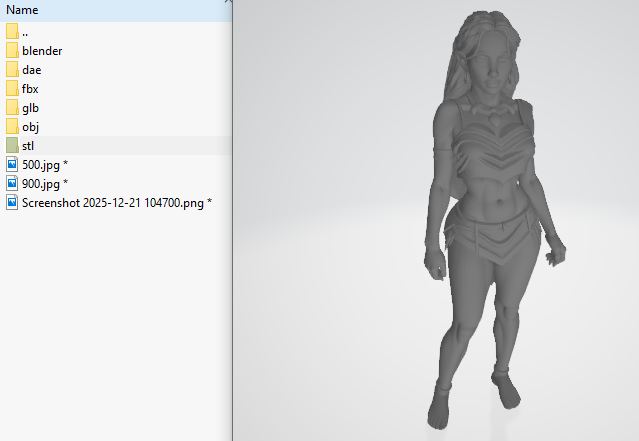Click the 500.jpg image file icon
639x441 pixels.
(x=12, y=164)
